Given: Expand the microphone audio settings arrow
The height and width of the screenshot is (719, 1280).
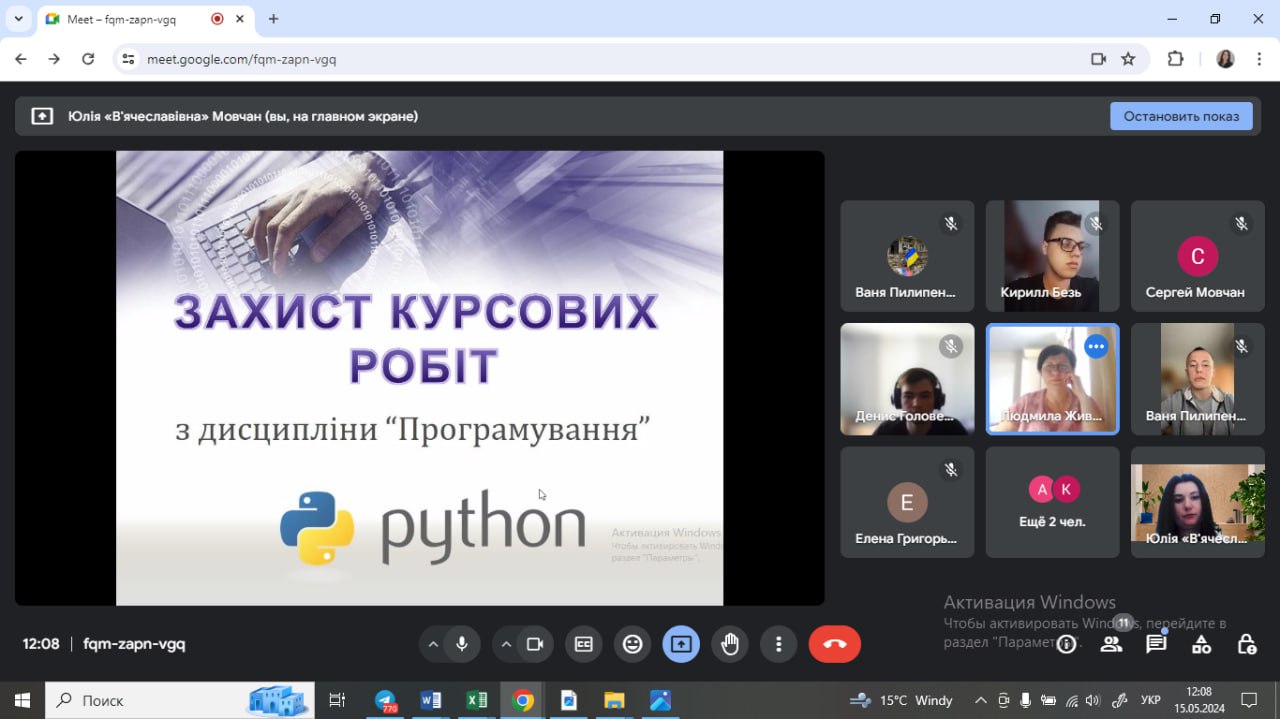Looking at the screenshot, I should (433, 644).
